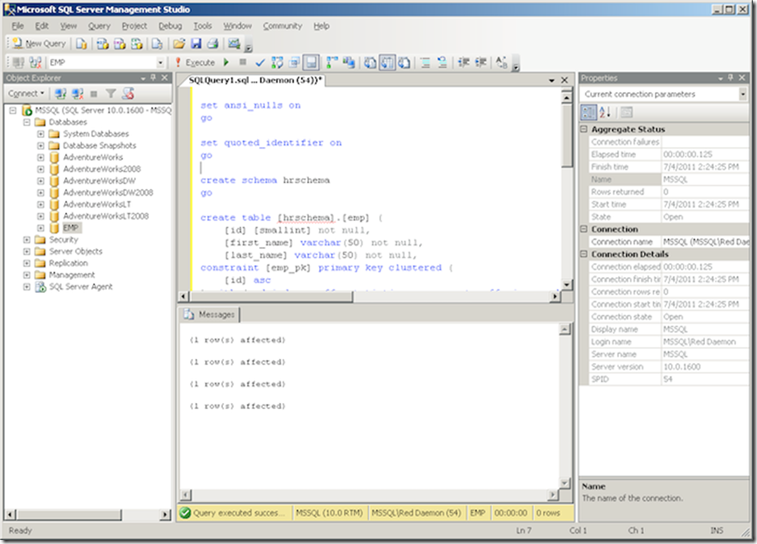Toggle Include Actual Execution Plan icon
Viewport: 757px width, 544px height.
click(x=332, y=62)
